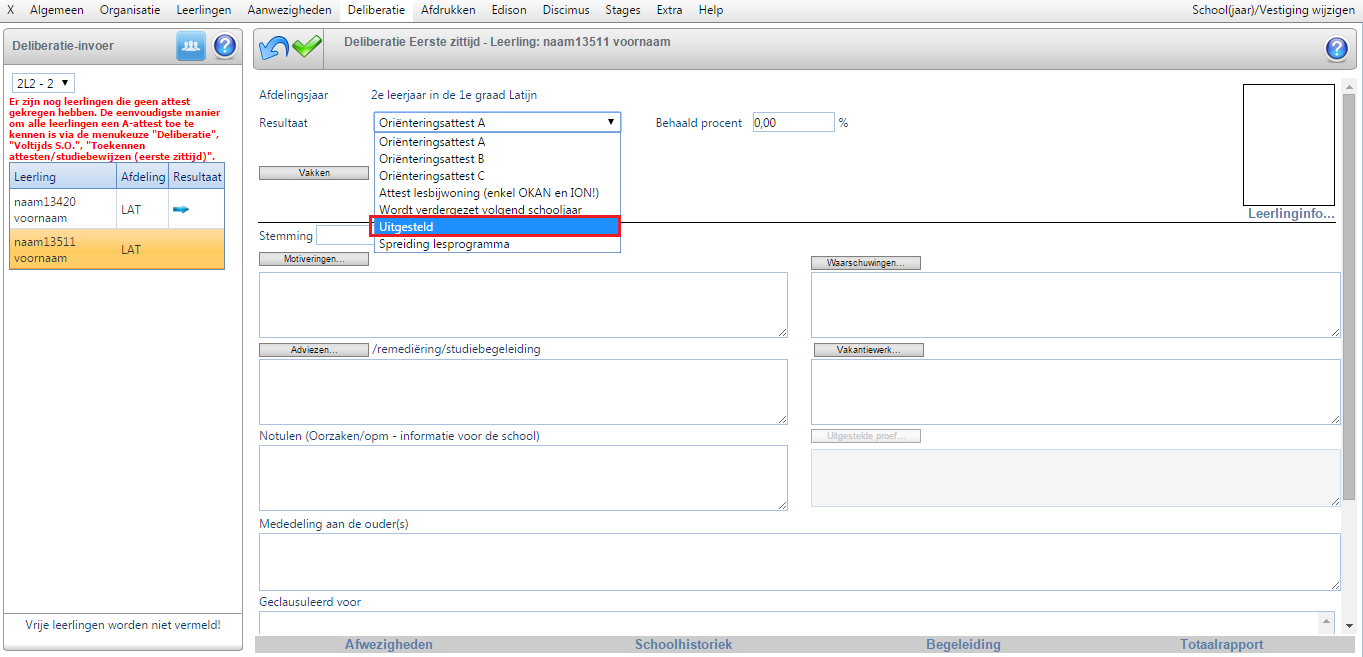Click the help icon at top right header
Viewport: 1363px width, 657px height.
point(1336,49)
